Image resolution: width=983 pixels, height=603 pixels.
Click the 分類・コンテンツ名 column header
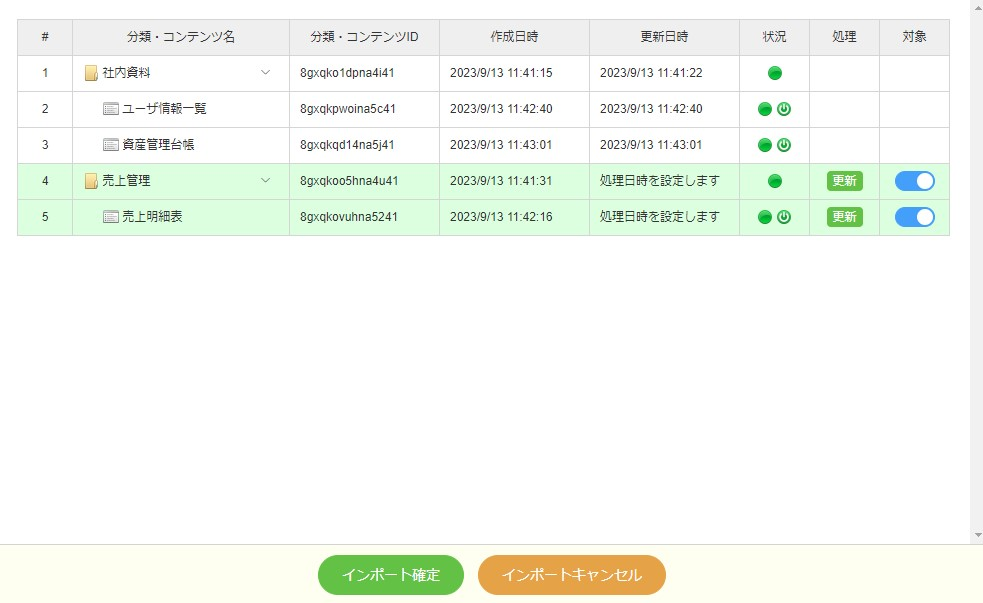point(181,37)
